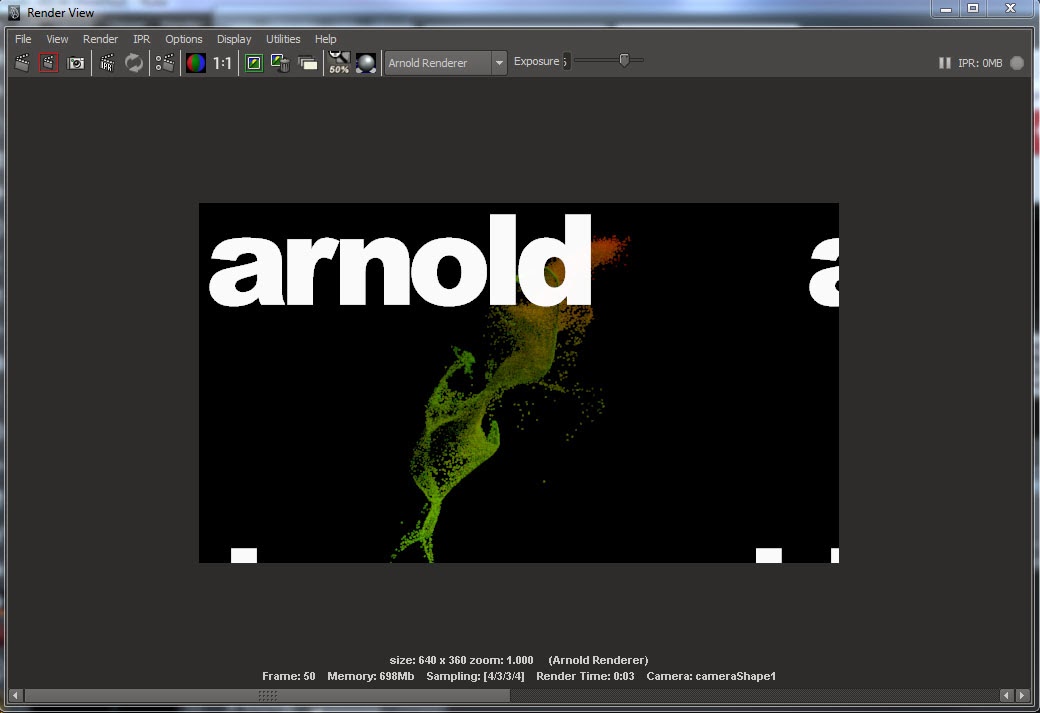
Task: Click the Refresh IPR image icon
Action: (x=134, y=63)
